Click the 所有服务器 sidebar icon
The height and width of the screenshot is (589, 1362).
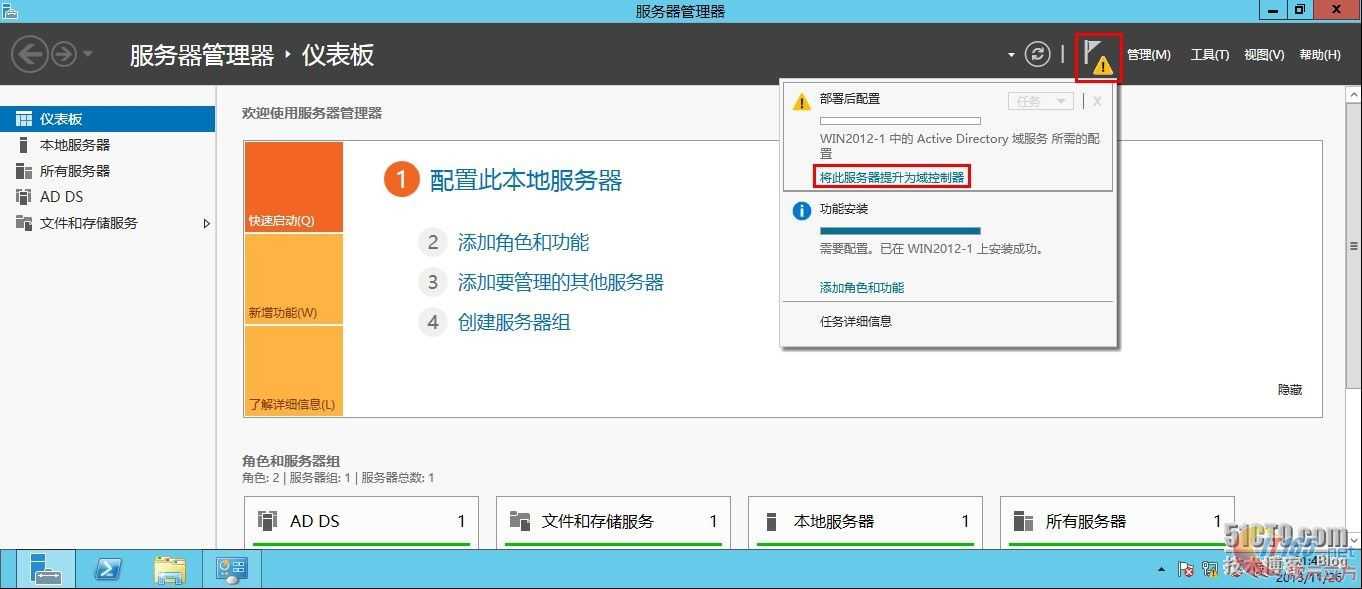[24, 171]
